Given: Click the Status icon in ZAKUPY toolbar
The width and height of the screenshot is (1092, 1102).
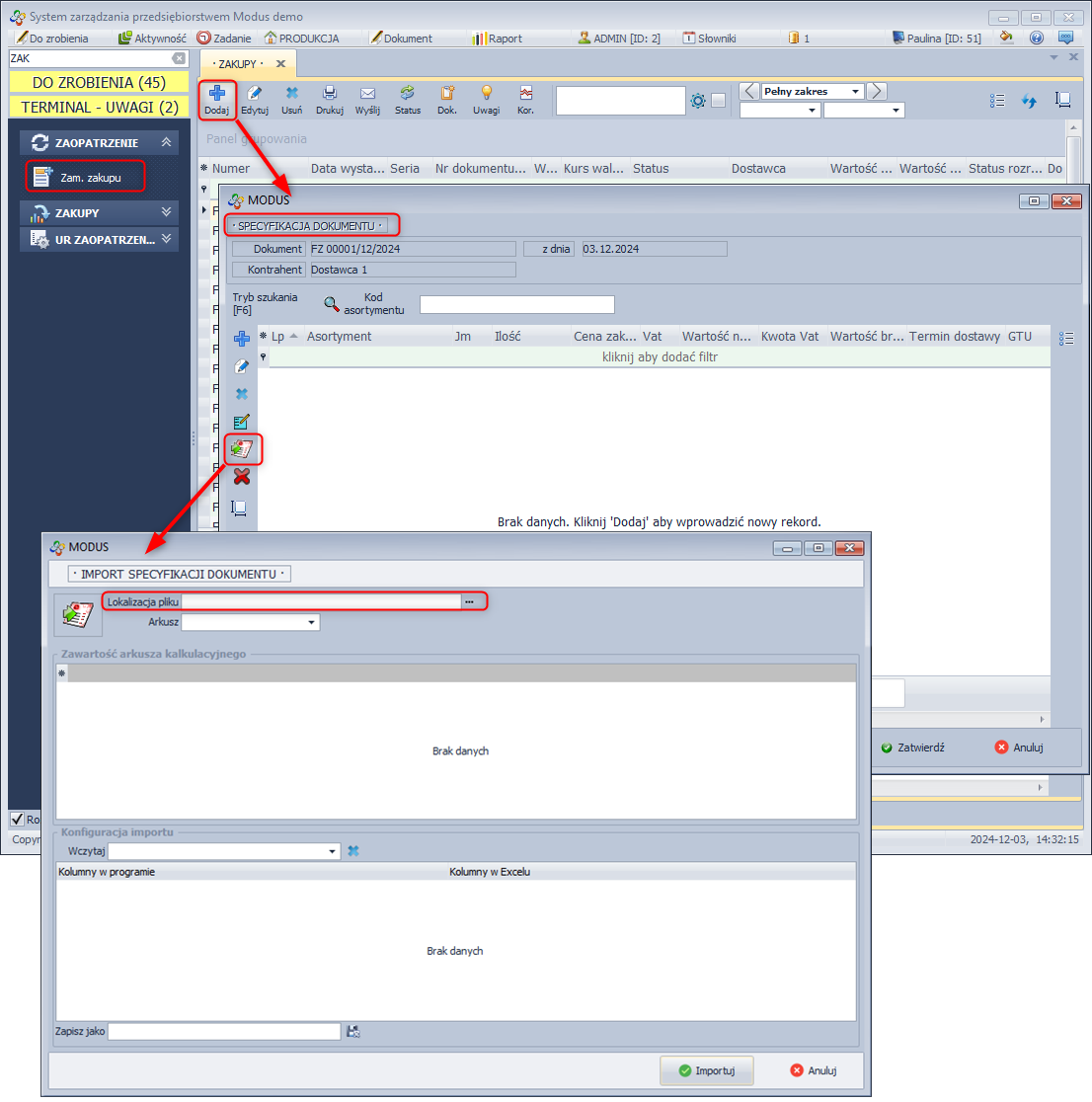Looking at the screenshot, I should click(408, 93).
